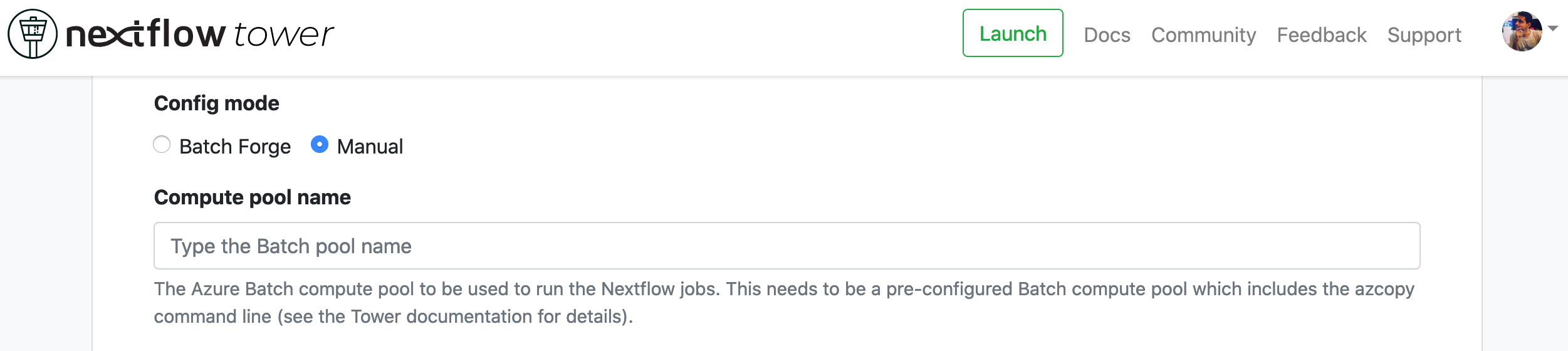1568x351 pixels.
Task: Visit the Support link in navbar
Action: 1424,34
